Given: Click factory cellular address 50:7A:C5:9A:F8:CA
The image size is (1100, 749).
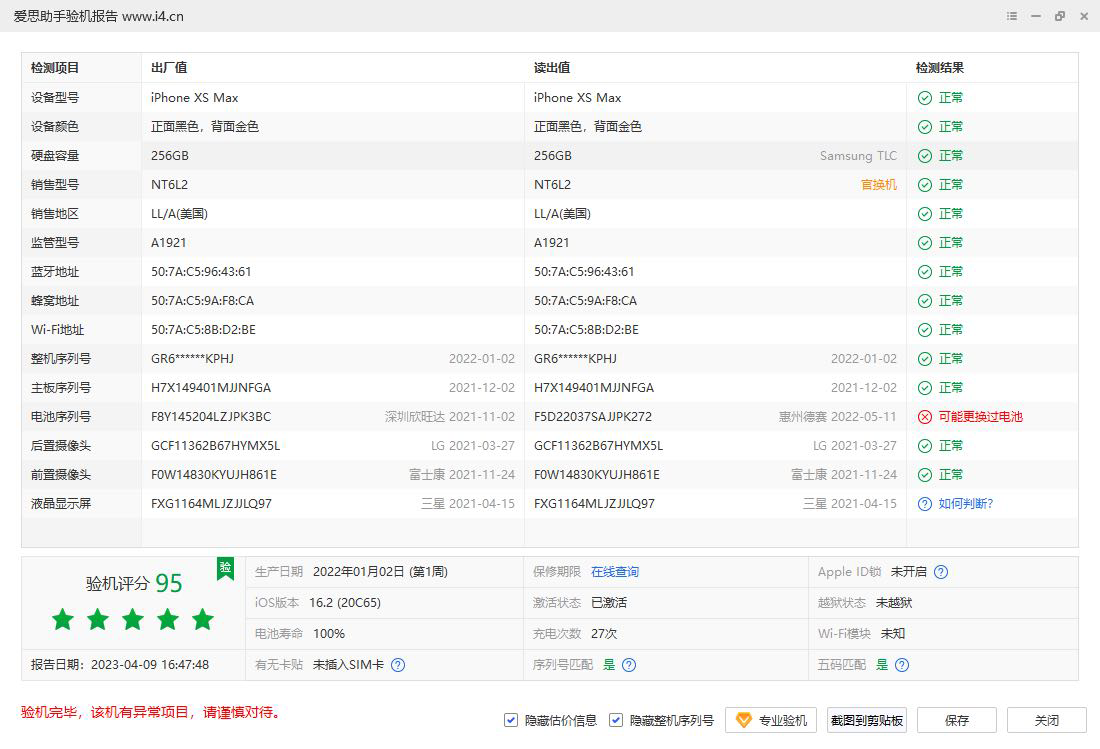Looking at the screenshot, I should point(203,301).
